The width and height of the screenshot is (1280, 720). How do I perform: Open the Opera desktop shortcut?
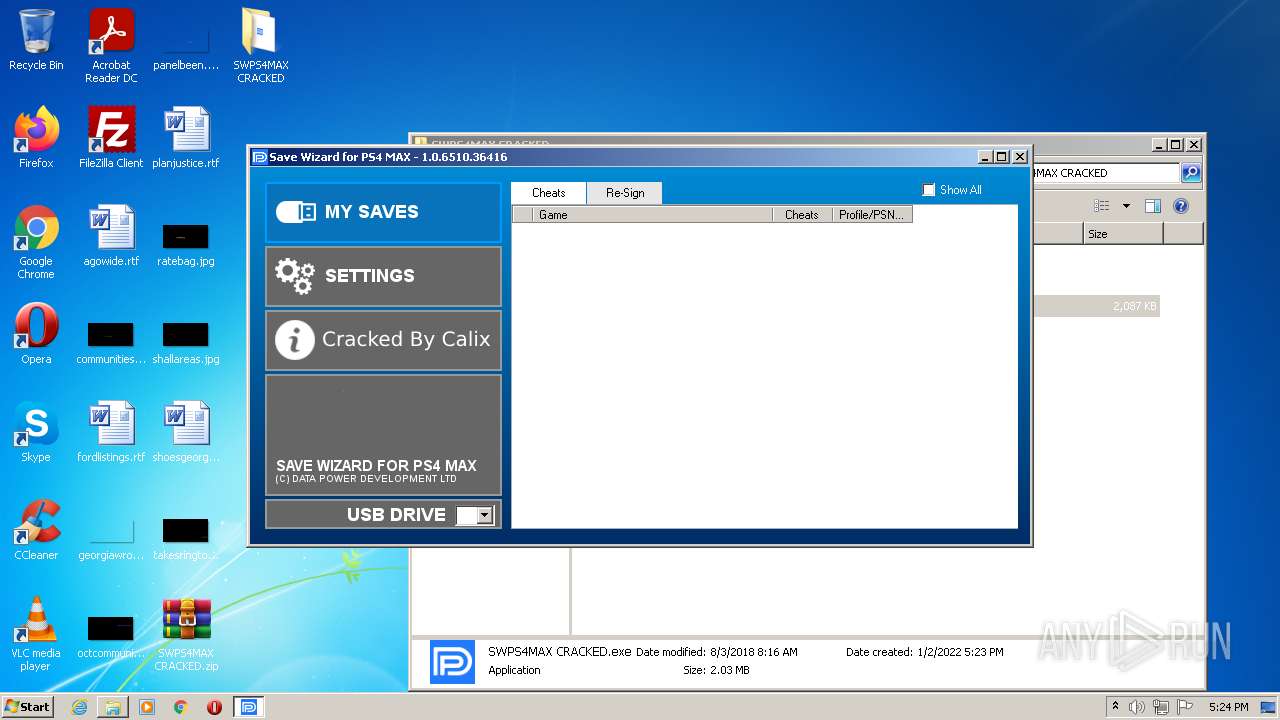(x=36, y=334)
